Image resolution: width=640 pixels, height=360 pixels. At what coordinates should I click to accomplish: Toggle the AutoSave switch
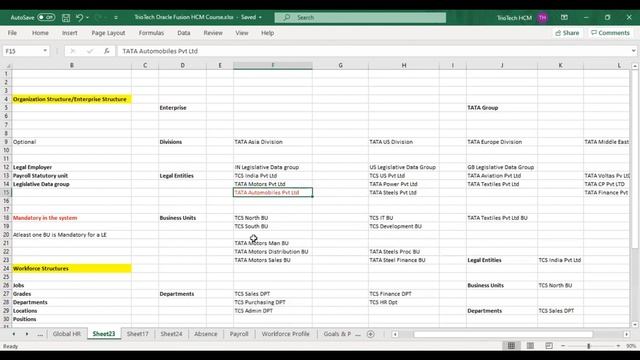[46, 18]
